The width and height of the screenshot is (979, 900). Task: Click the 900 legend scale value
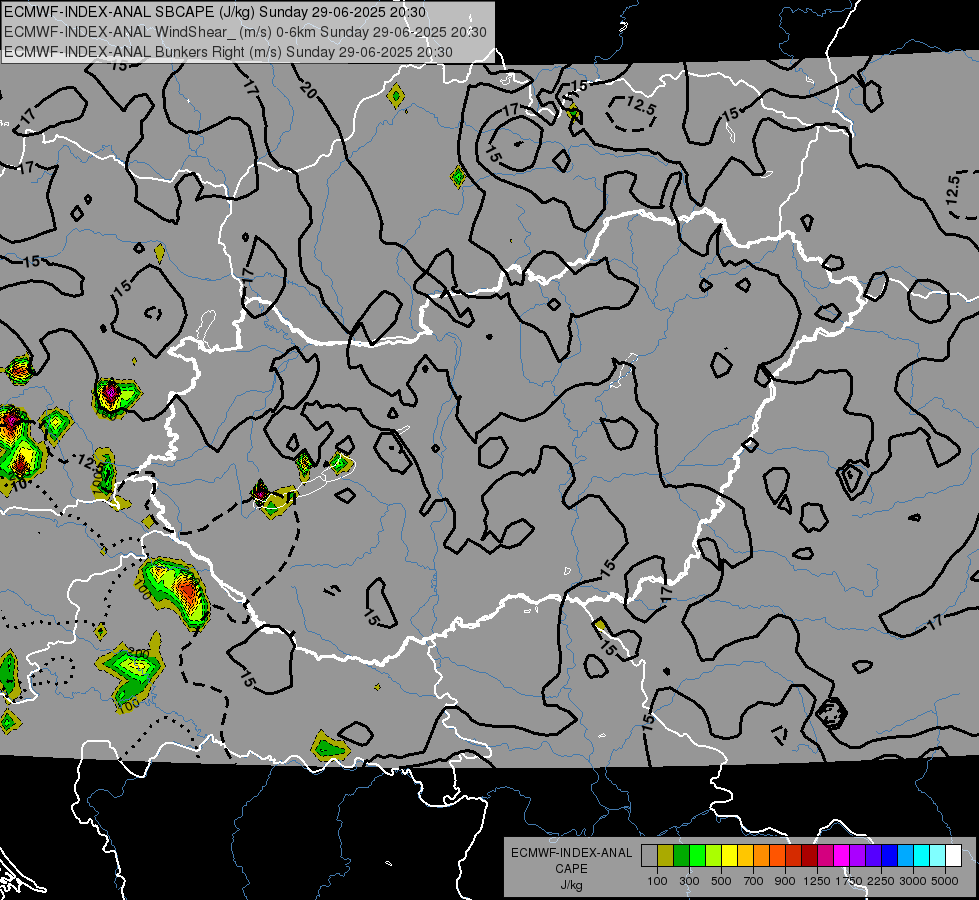pos(785,881)
